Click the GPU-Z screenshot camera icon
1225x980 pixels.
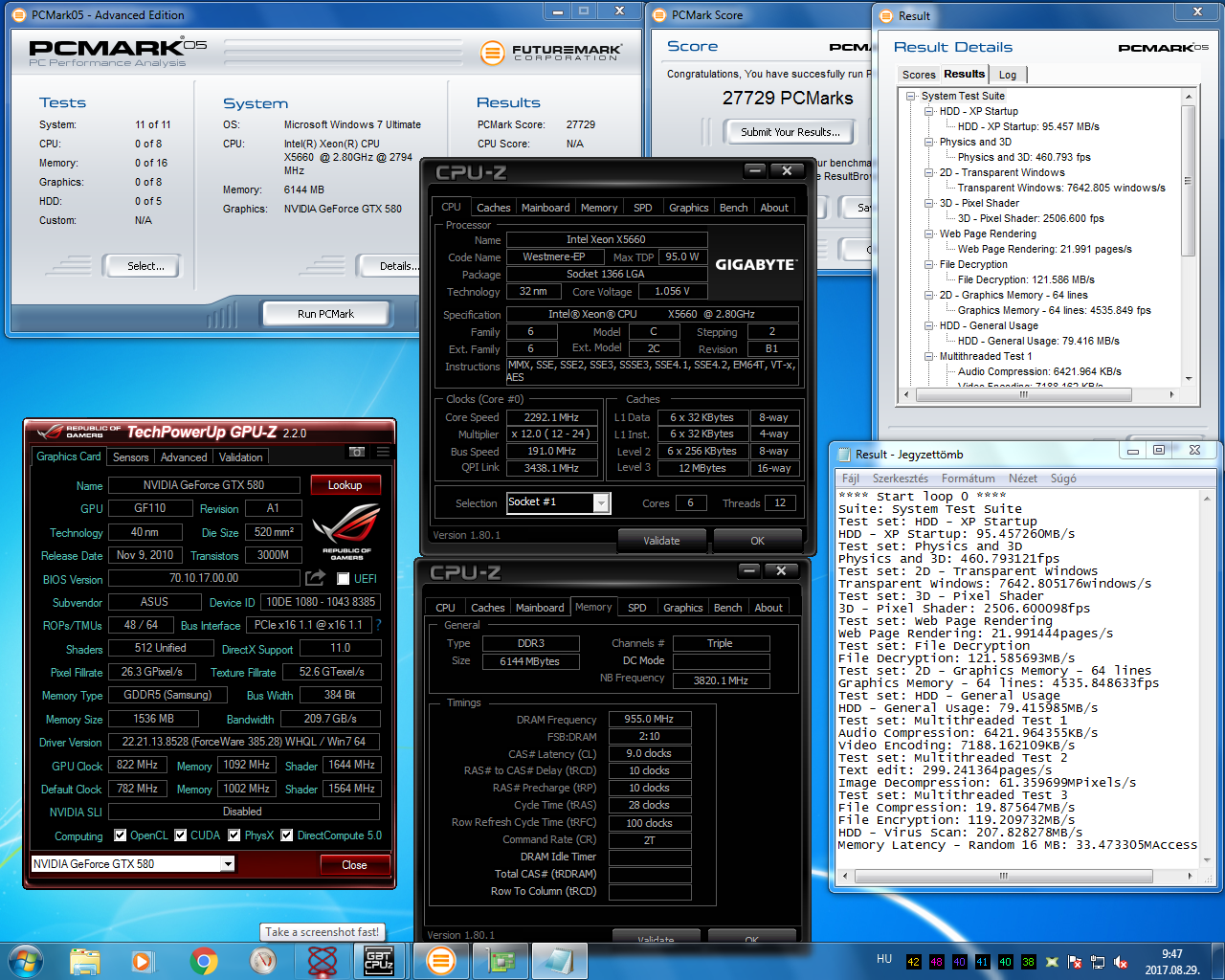pos(357,452)
